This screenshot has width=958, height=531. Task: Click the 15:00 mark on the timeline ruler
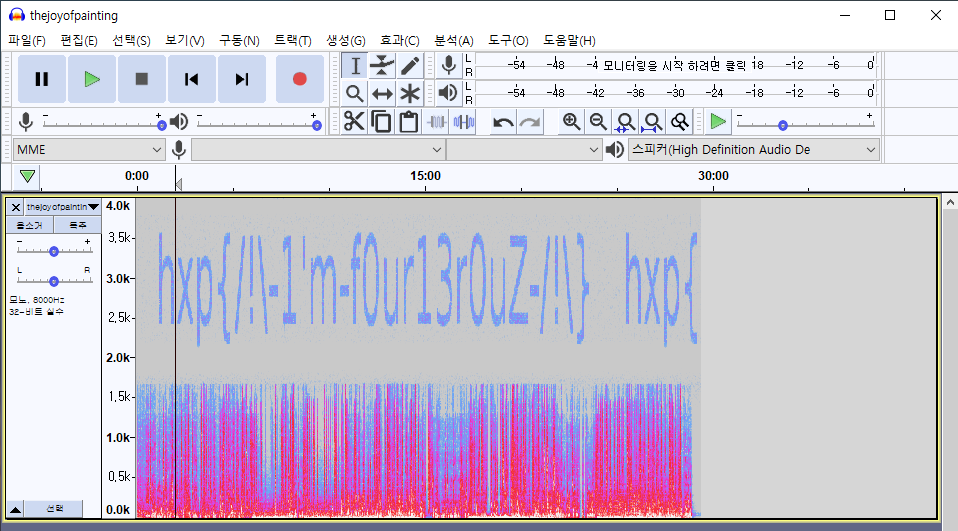[425, 176]
